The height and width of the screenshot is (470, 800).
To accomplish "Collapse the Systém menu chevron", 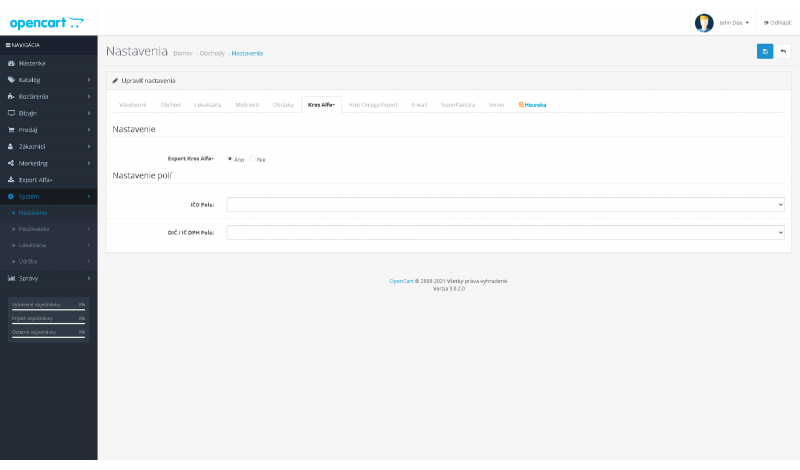I will (x=89, y=196).
